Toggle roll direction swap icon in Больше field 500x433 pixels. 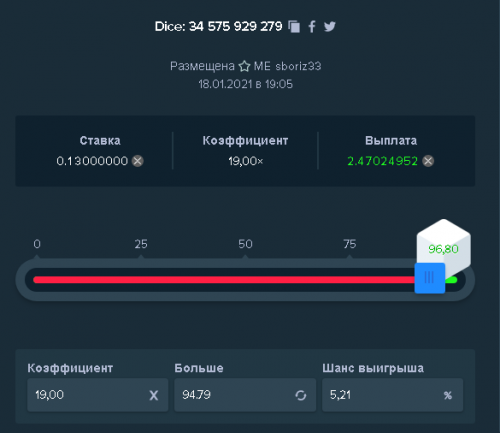tap(301, 395)
